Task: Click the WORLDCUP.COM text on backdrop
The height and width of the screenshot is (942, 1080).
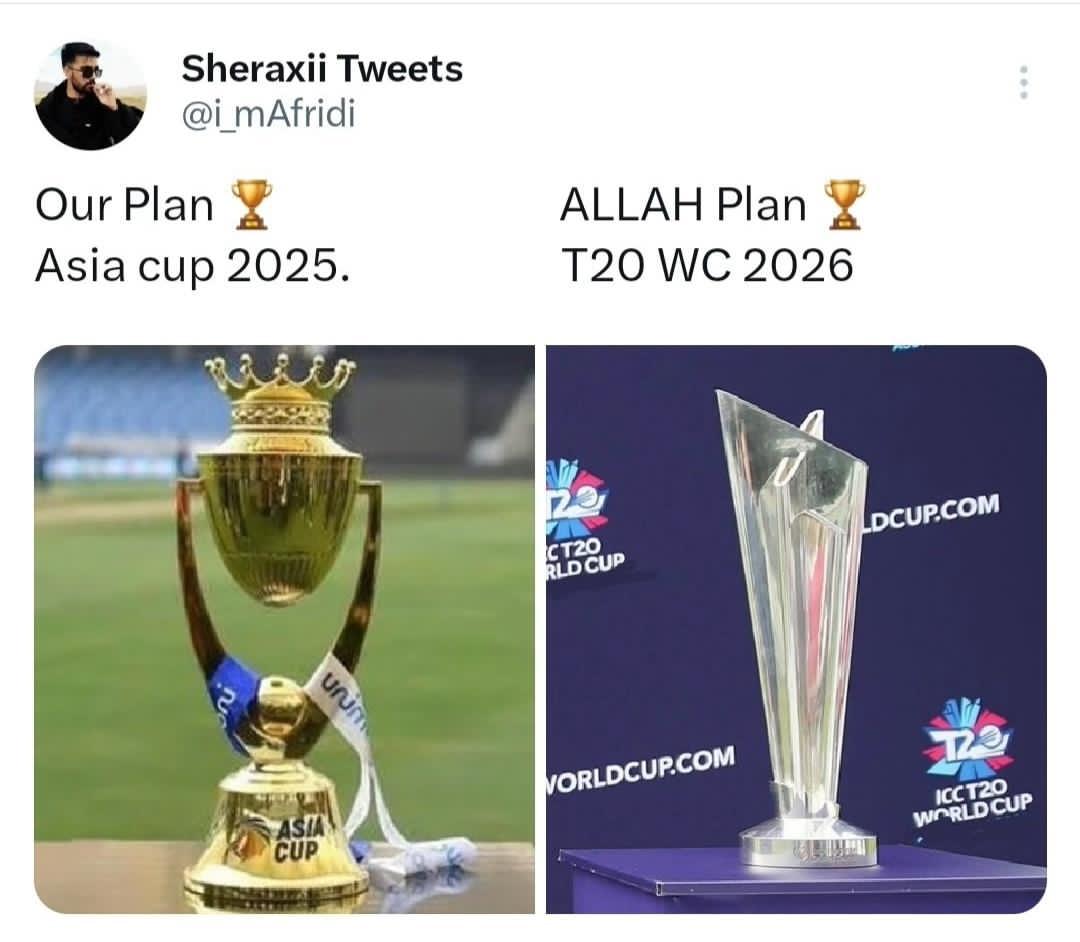Action: click(x=641, y=768)
